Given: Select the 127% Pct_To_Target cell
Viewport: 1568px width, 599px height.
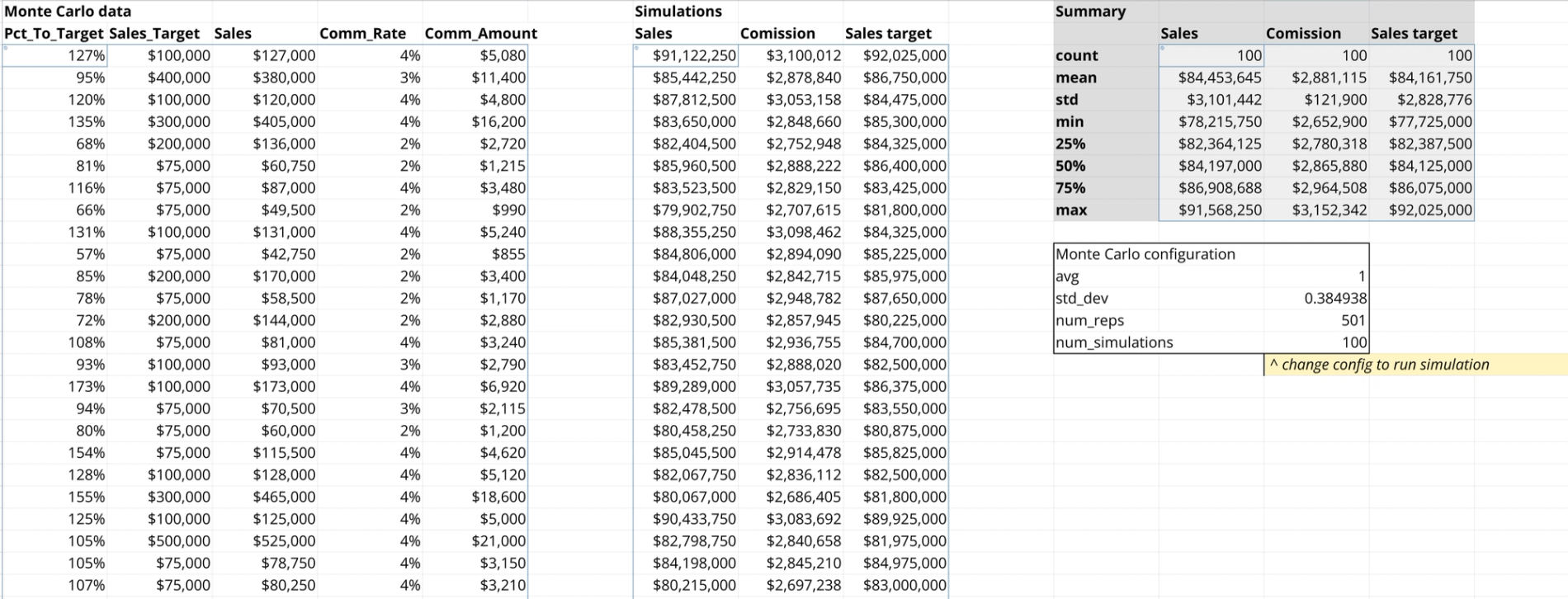Looking at the screenshot, I should (x=54, y=55).
